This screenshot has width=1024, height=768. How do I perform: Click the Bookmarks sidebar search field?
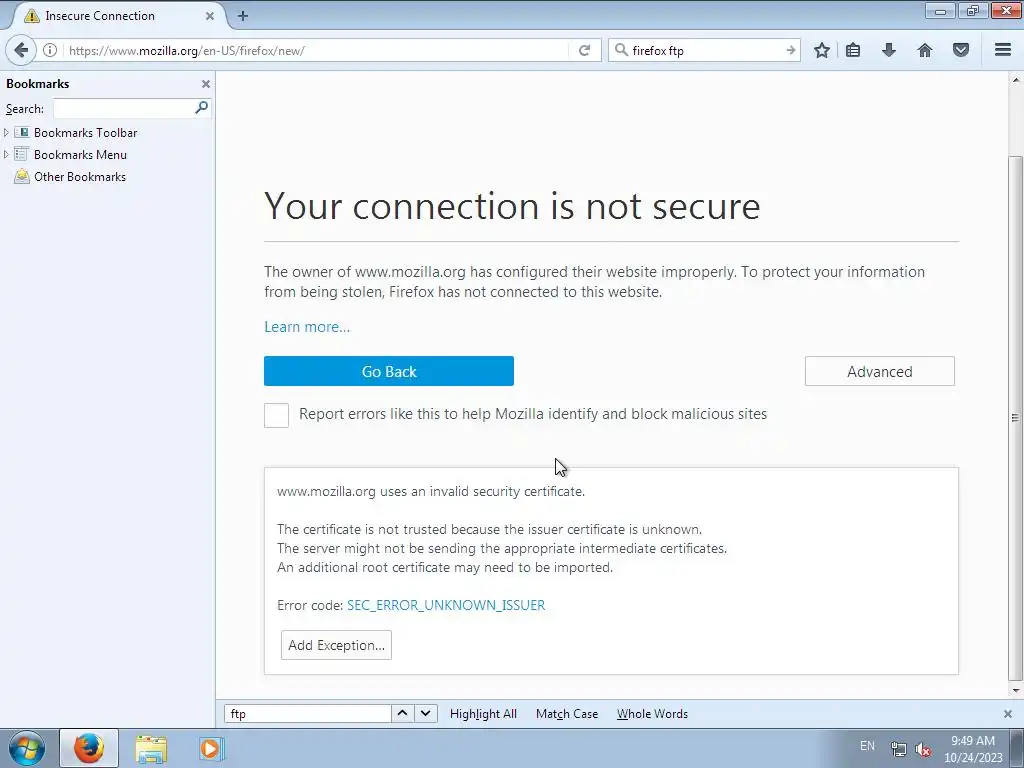(124, 108)
